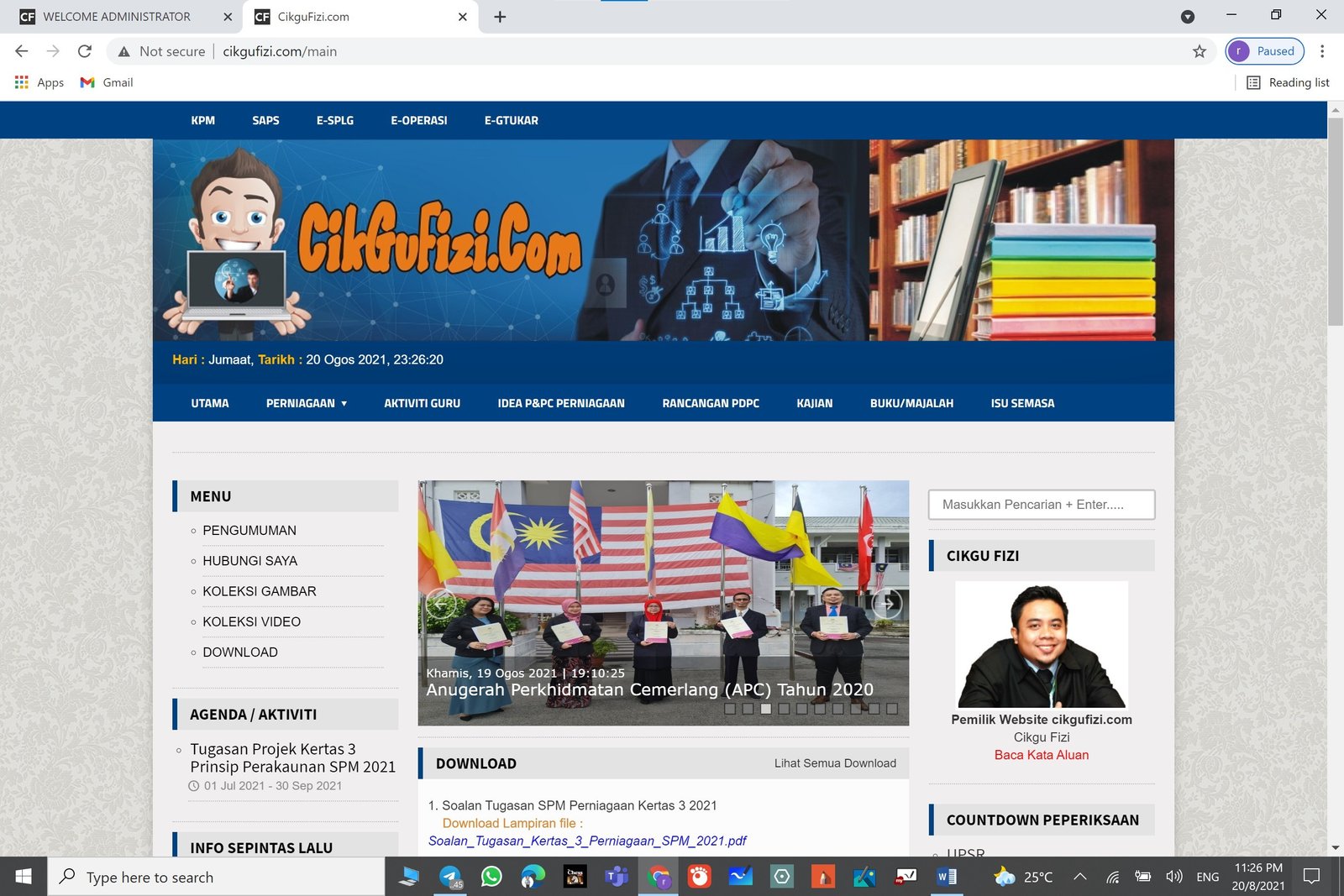Open BUKU/MAJALAH navigation item
The image size is (1344, 896).
(x=911, y=403)
